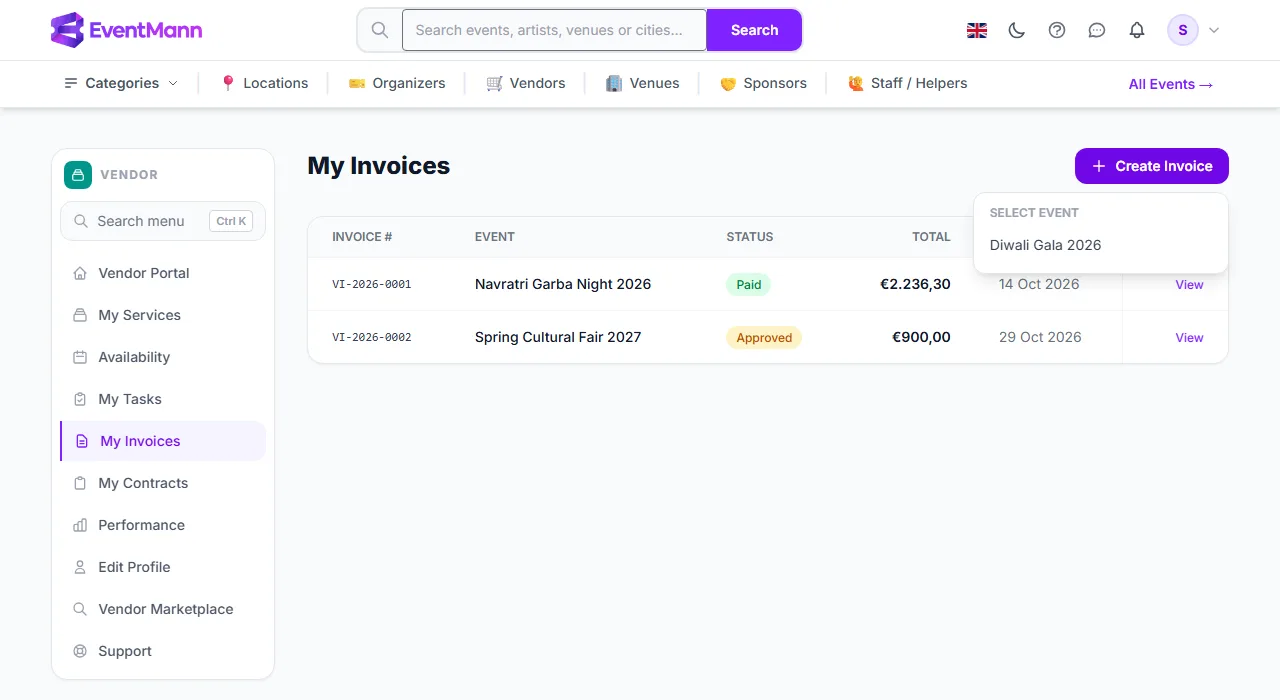The width and height of the screenshot is (1280, 700).
Task: Click the Vendor Marketplace search icon
Action: (x=80, y=609)
